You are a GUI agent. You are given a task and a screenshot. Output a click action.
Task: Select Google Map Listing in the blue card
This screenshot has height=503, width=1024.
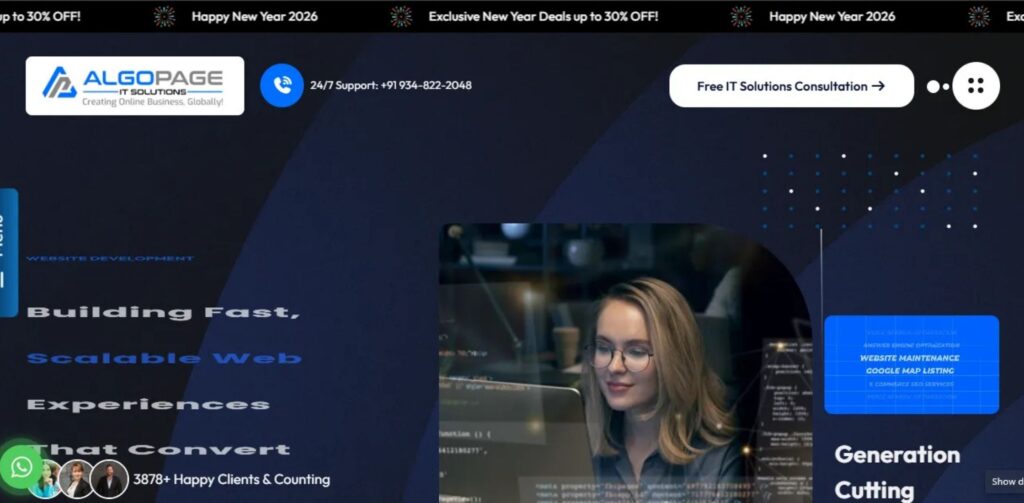[911, 371]
